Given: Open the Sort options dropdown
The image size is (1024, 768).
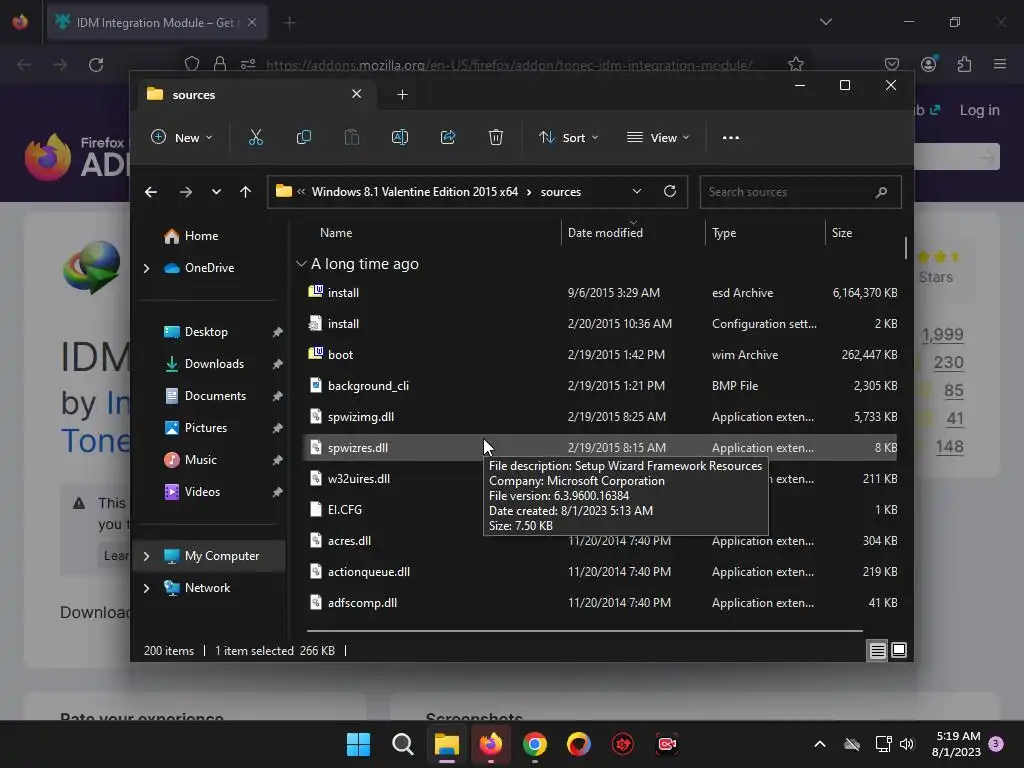Looking at the screenshot, I should click(568, 138).
